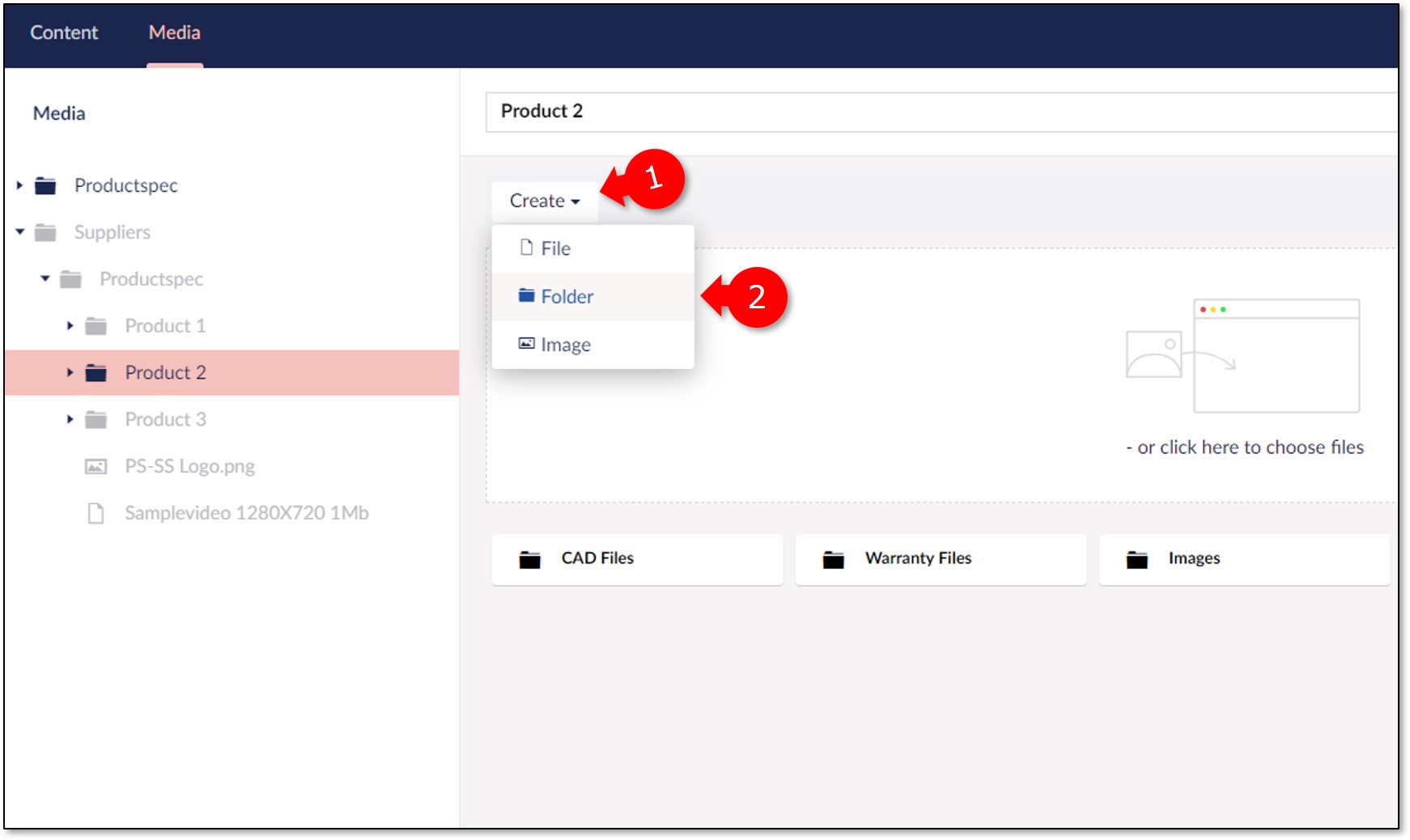1410x840 pixels.
Task: Collapse the nested Productspec folder arrow
Action: pos(45,278)
